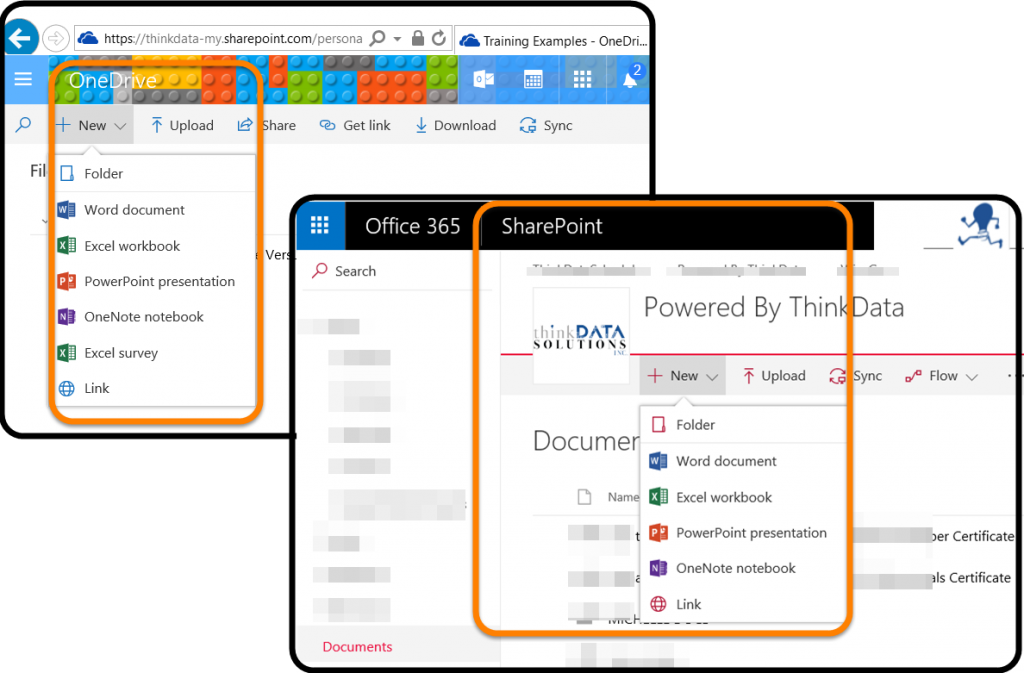The height and width of the screenshot is (673, 1024).
Task: Choose Excel workbook in SharePoint New menu
Action: (x=743, y=497)
